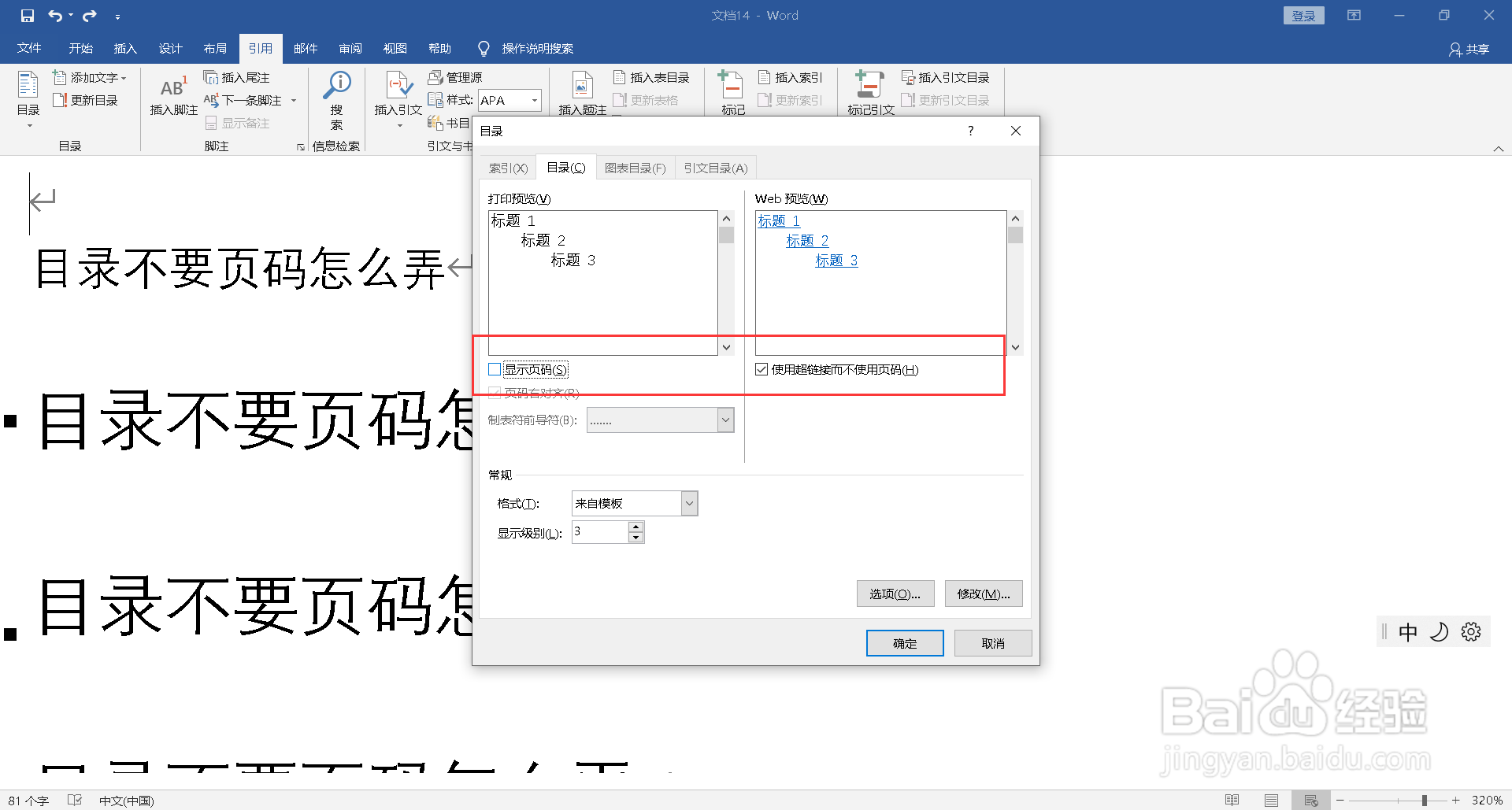
Task: Click the 选项(O)... button
Action: pyautogui.click(x=895, y=594)
